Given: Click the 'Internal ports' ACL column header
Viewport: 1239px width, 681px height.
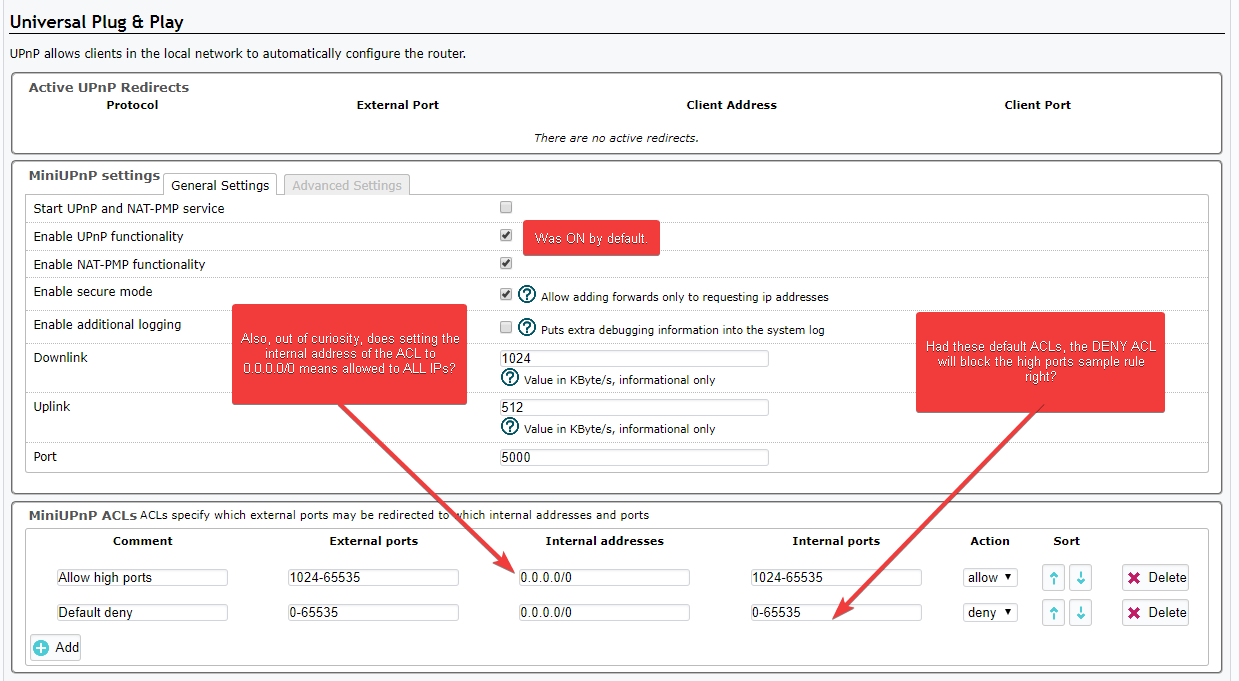Looking at the screenshot, I should click(836, 541).
